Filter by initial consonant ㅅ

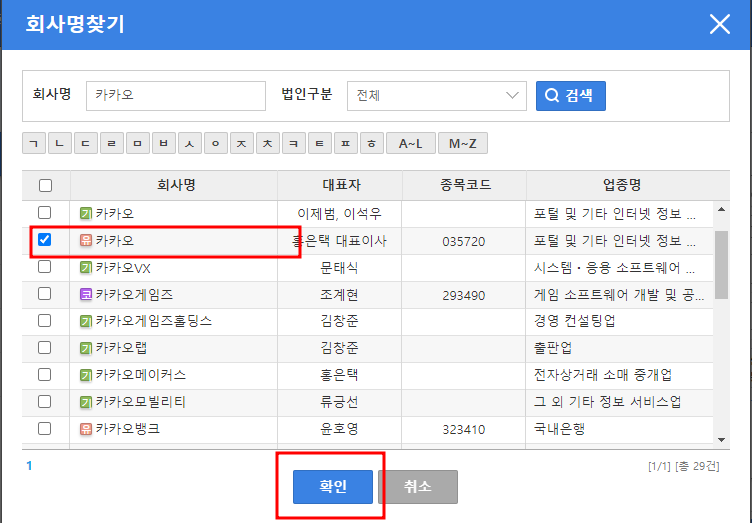189,143
